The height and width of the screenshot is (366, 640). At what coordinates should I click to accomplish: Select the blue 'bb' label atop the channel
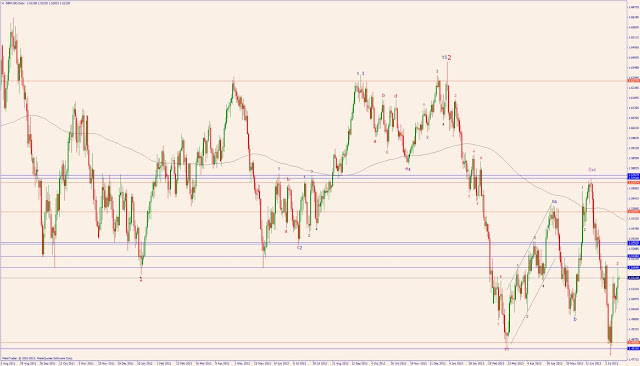point(554,202)
